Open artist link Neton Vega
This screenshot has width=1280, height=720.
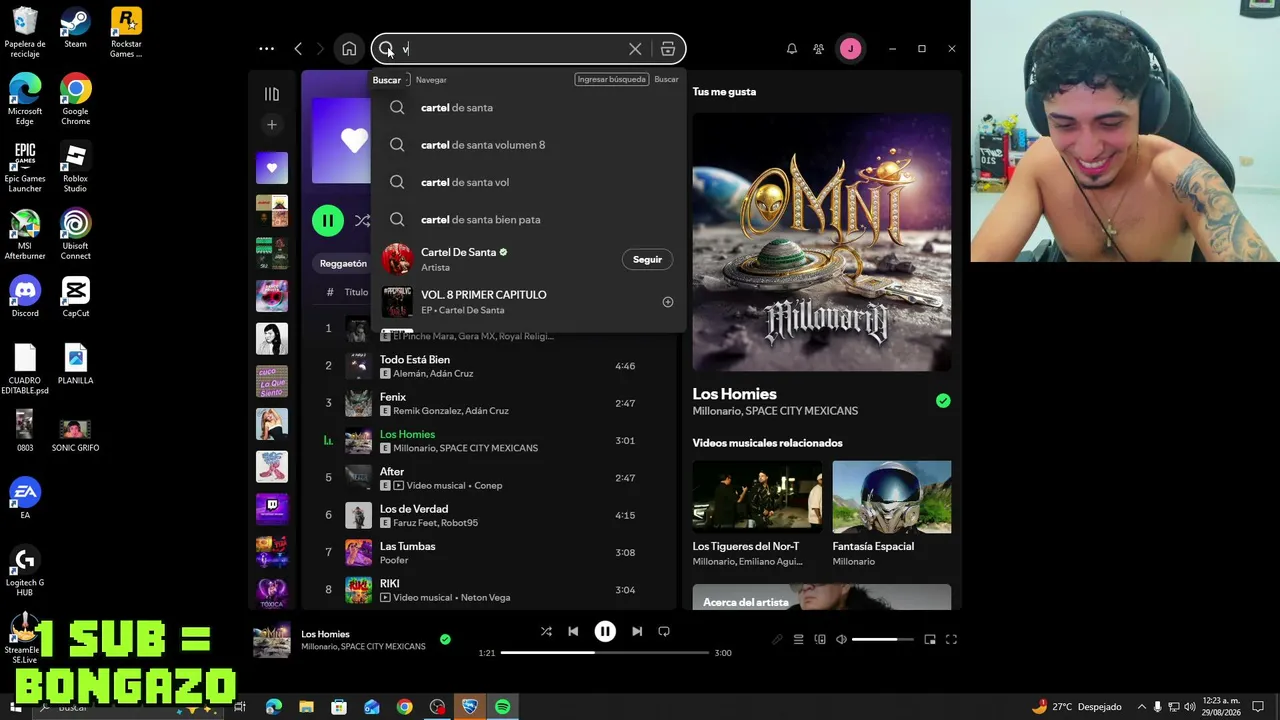click(x=486, y=597)
